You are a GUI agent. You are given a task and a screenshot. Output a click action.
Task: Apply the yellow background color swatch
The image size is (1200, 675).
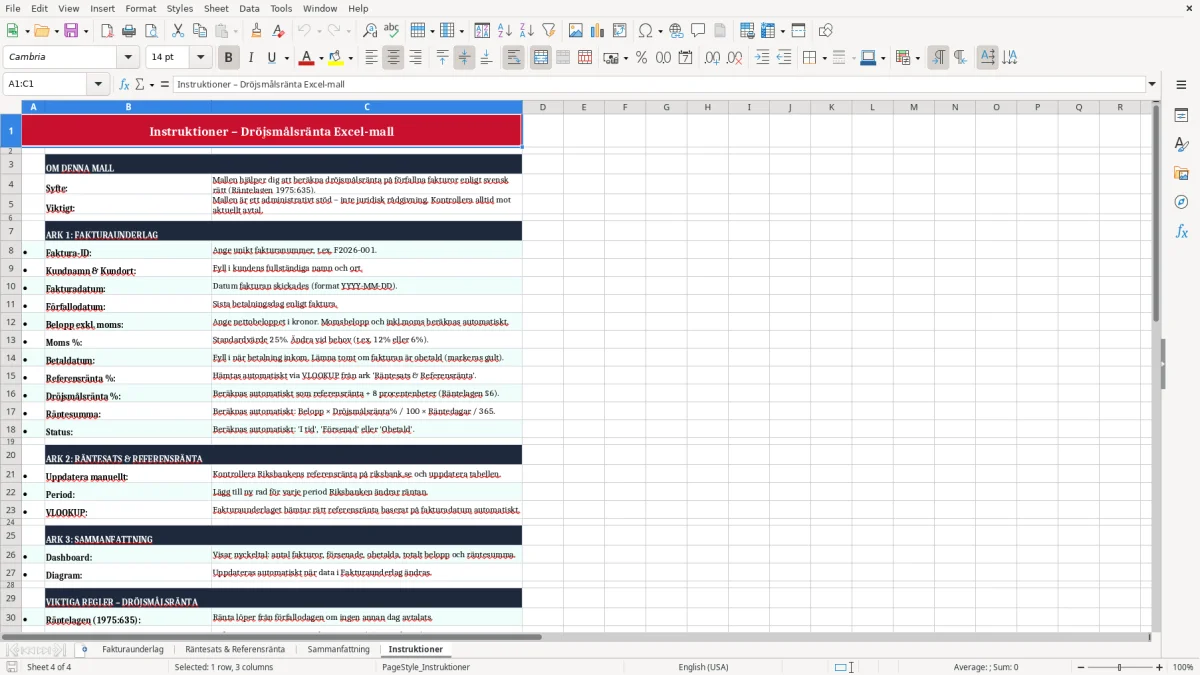336,58
